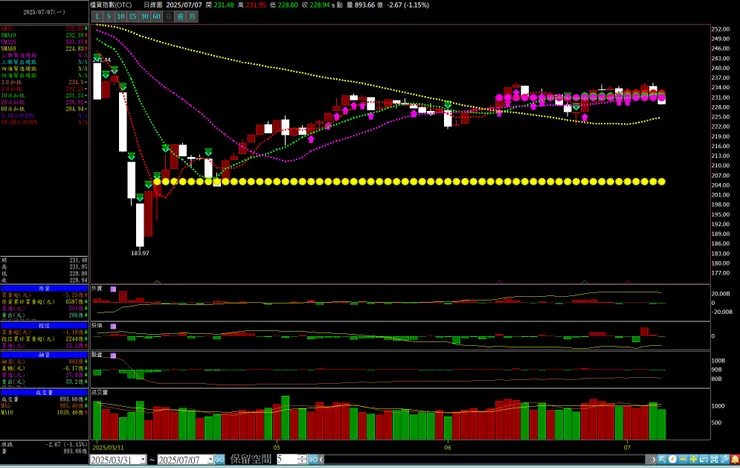Image resolution: width=740 pixels, height=468 pixels.
Task: Click the scrollbar left arrow at bottom
Action: tap(322, 459)
